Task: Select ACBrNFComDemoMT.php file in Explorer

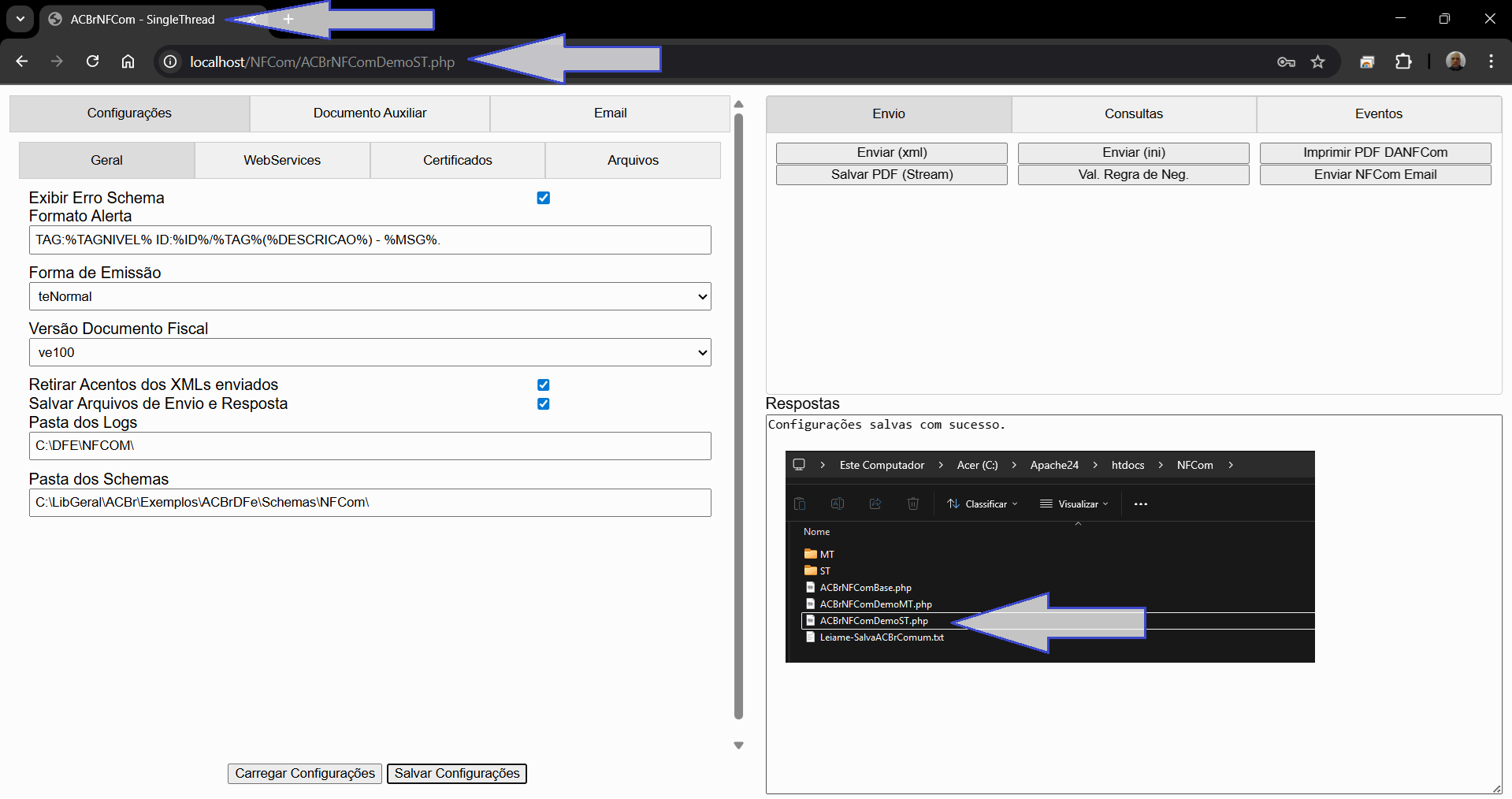Action: 868,604
